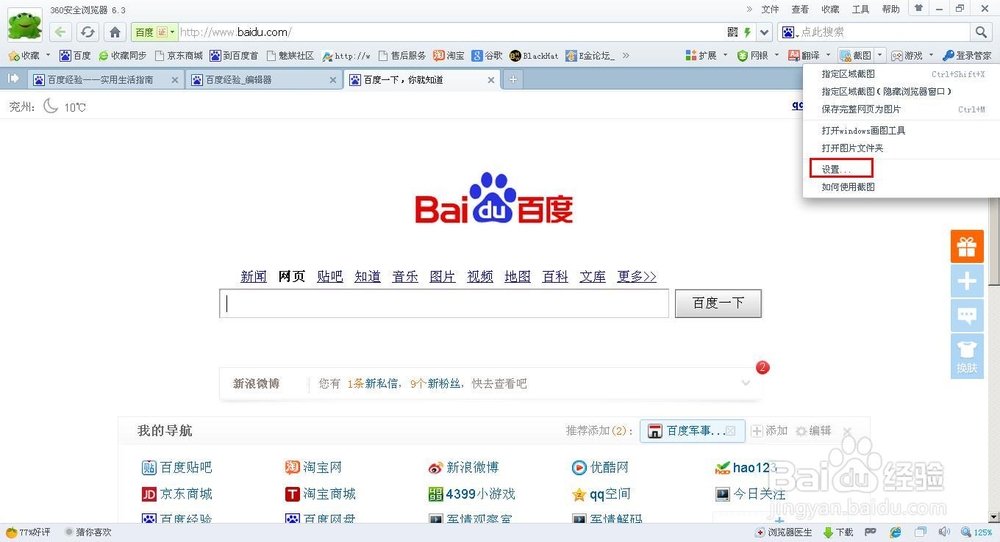Open the 下载 download manager
The width and height of the screenshot is (1000, 542).
[x=839, y=532]
